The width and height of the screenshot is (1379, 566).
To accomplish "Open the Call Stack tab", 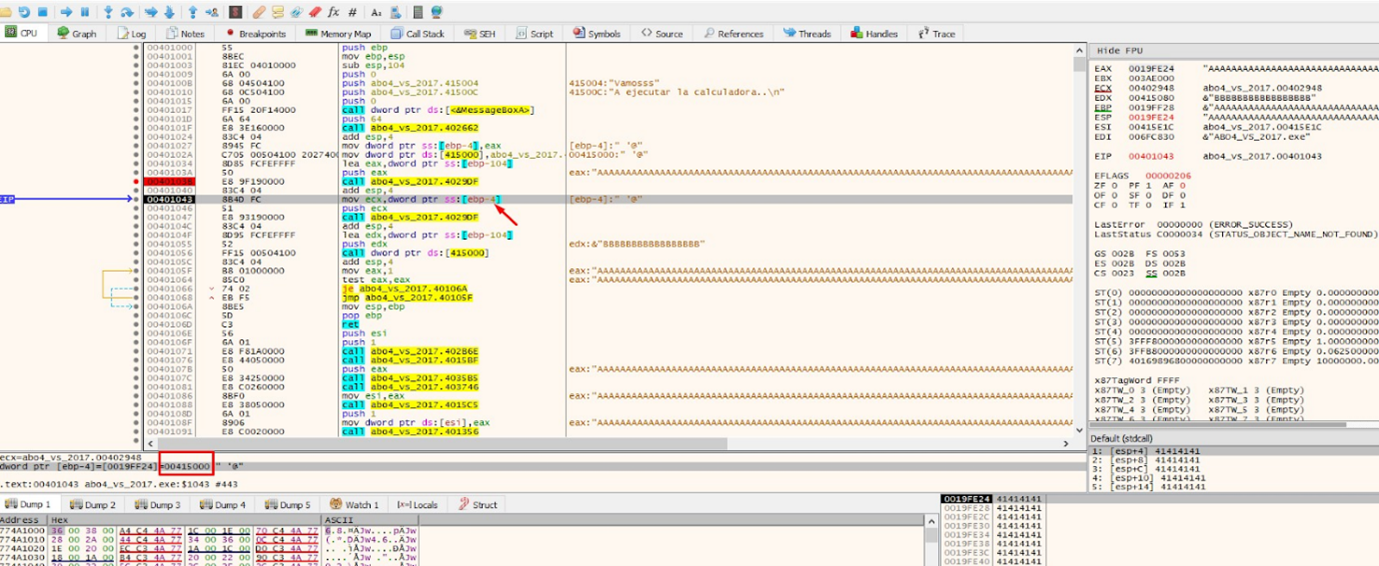I will pos(418,33).
